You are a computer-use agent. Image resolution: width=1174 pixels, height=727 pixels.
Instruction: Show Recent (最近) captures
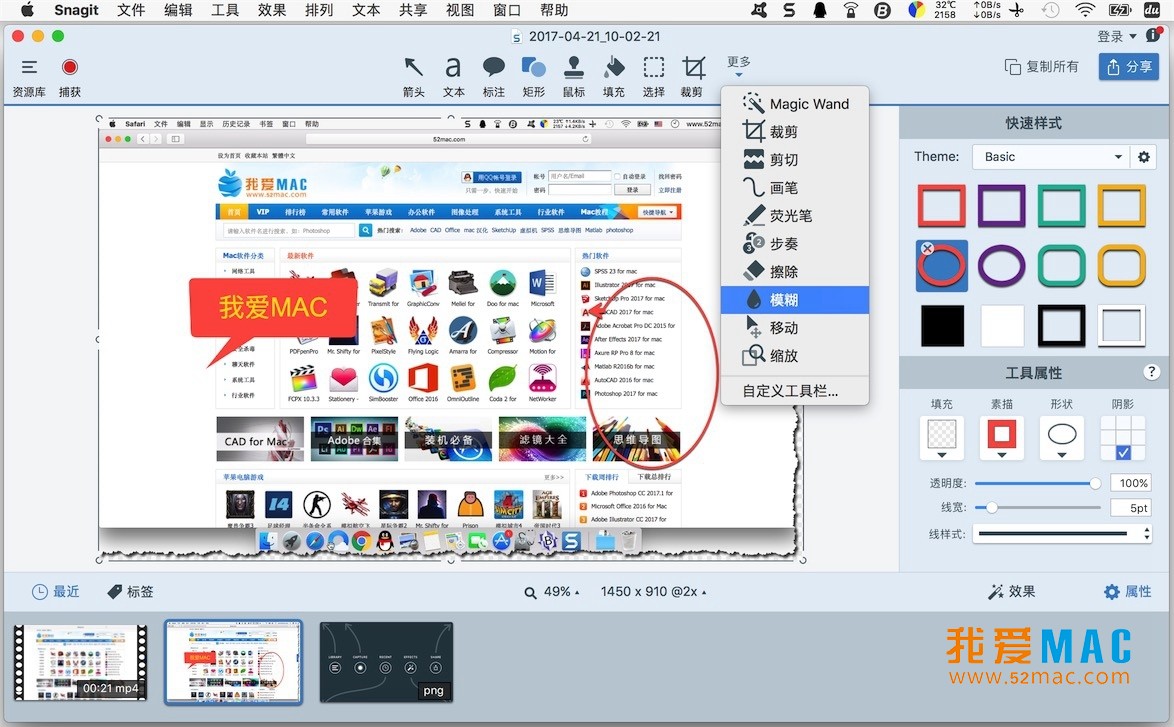tap(55, 591)
